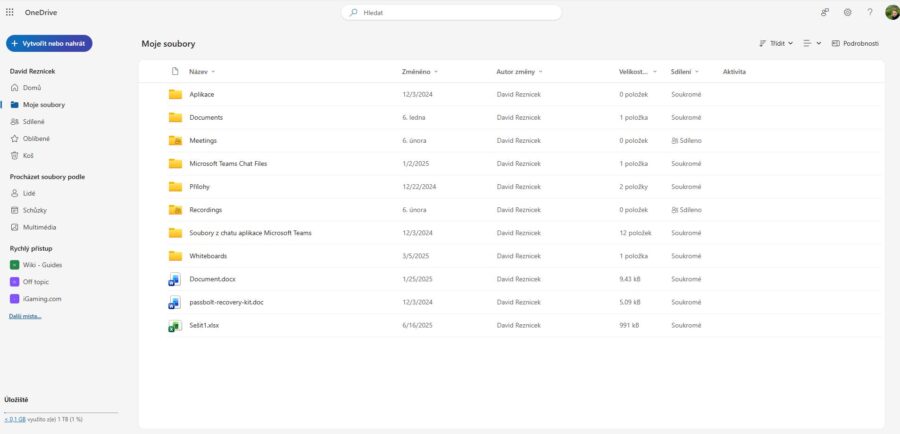
Task: Click Sdíleno status for Meetings
Action: coord(686,140)
